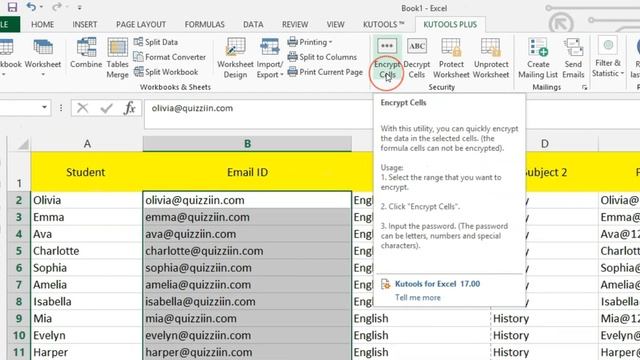640x360 pixels.
Task: Click the Insert Function fx button
Action: coord(130,108)
